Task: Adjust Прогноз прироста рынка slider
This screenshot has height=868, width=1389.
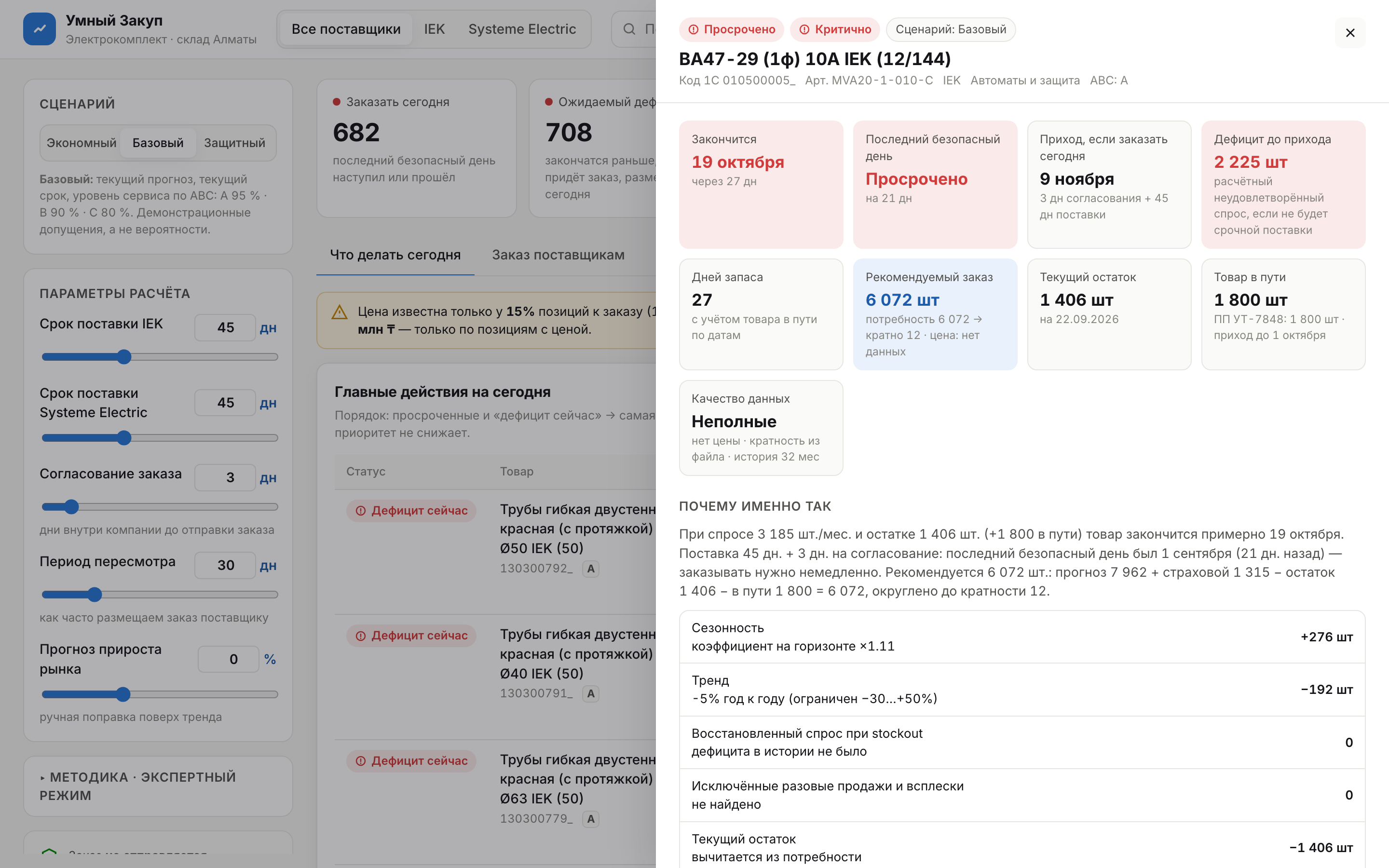Action: [x=160, y=694]
